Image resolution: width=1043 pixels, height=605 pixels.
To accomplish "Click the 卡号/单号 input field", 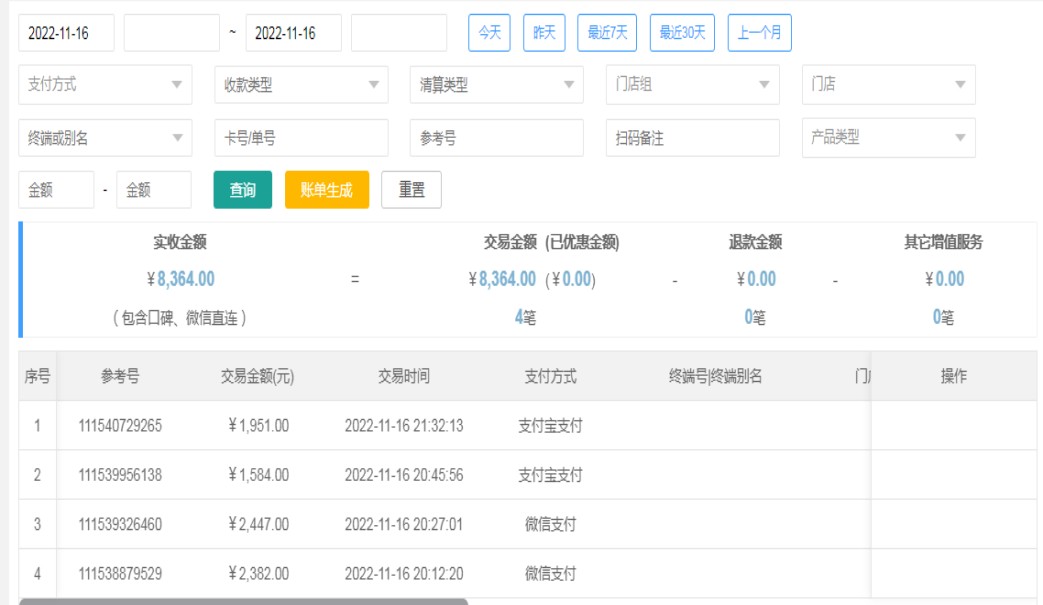I will pyautogui.click(x=301, y=138).
